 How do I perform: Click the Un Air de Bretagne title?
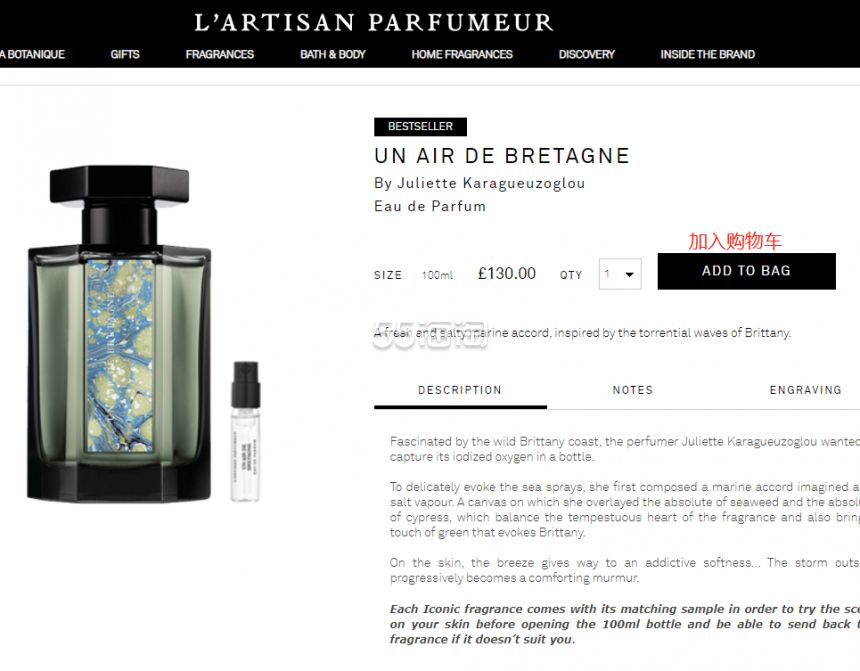point(502,156)
